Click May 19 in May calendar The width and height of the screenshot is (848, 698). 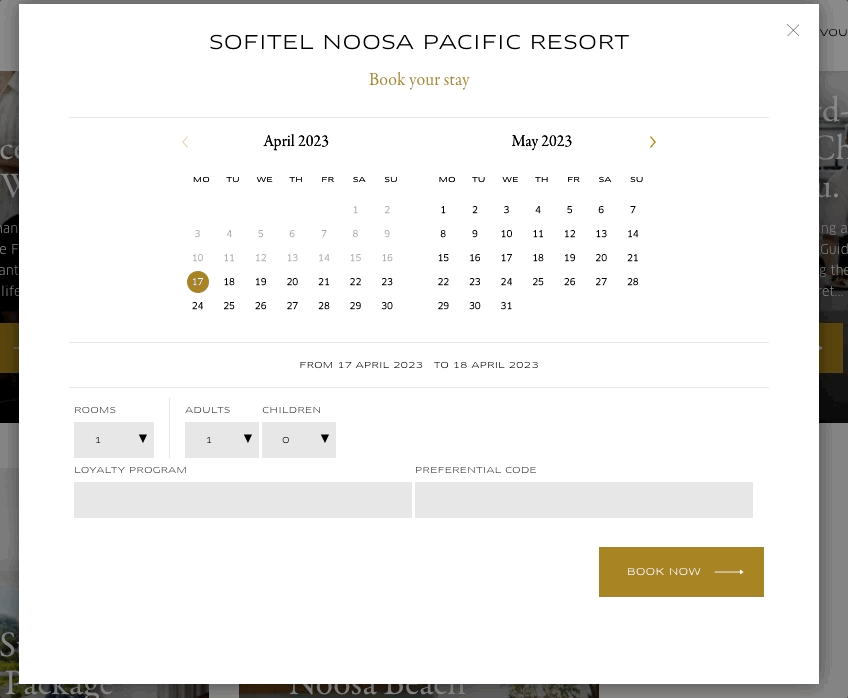tap(570, 258)
